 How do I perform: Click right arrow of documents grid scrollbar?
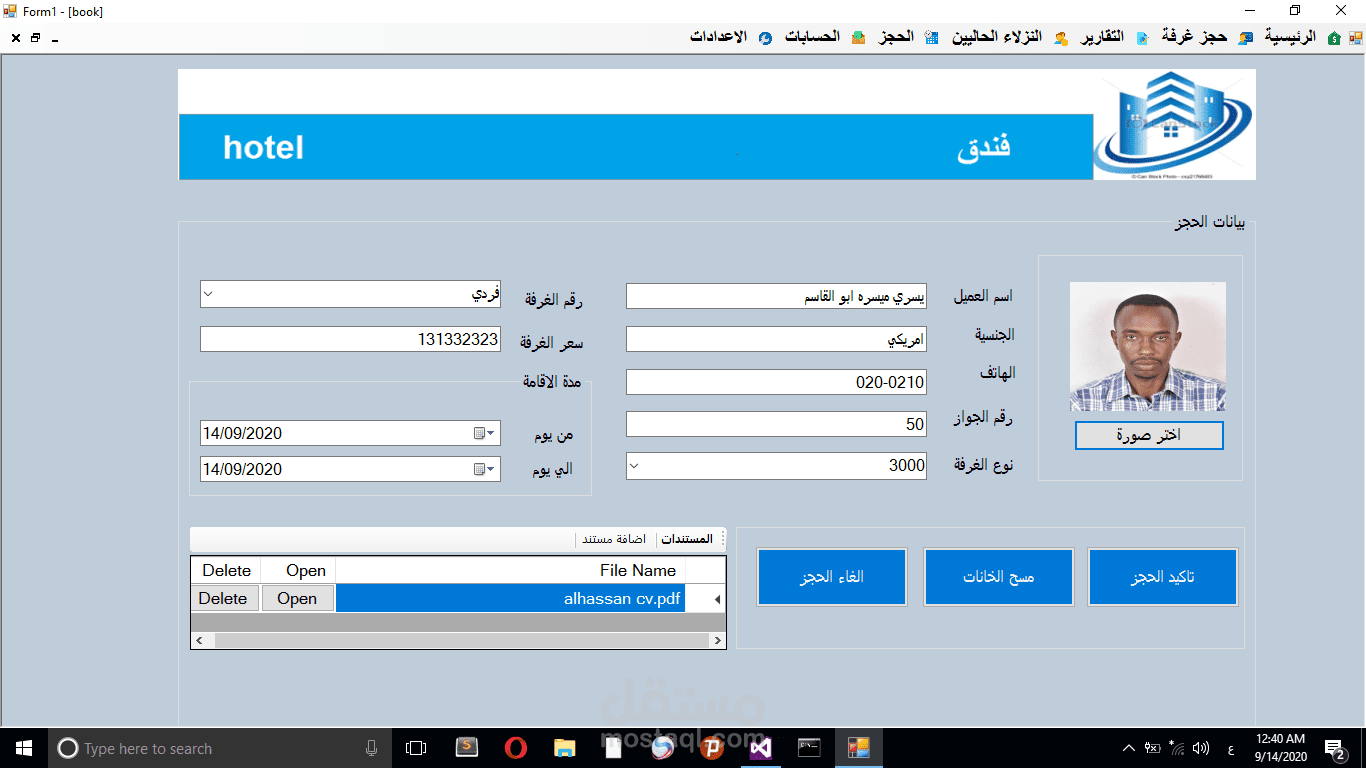(718, 640)
